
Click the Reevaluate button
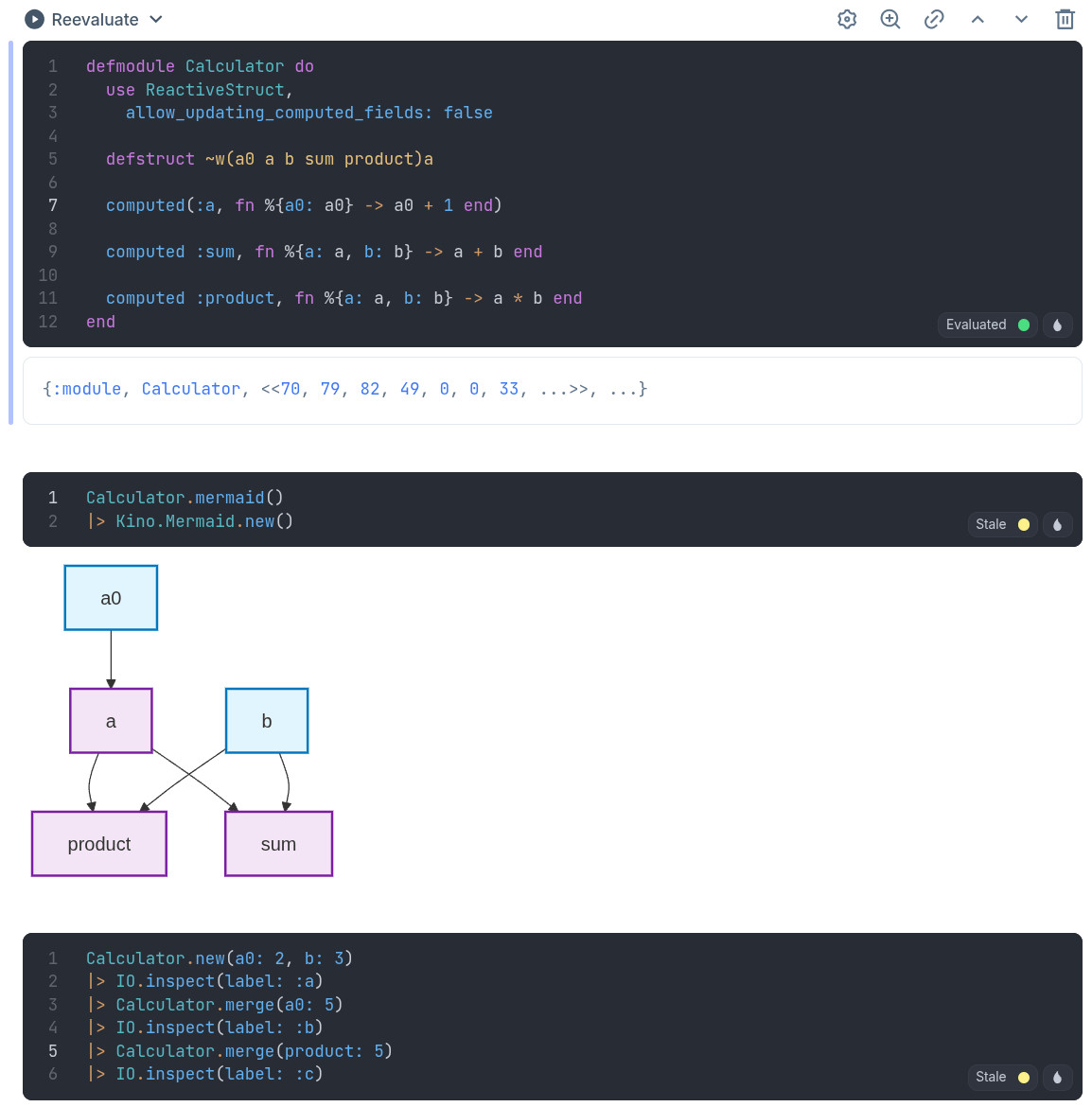[81, 20]
